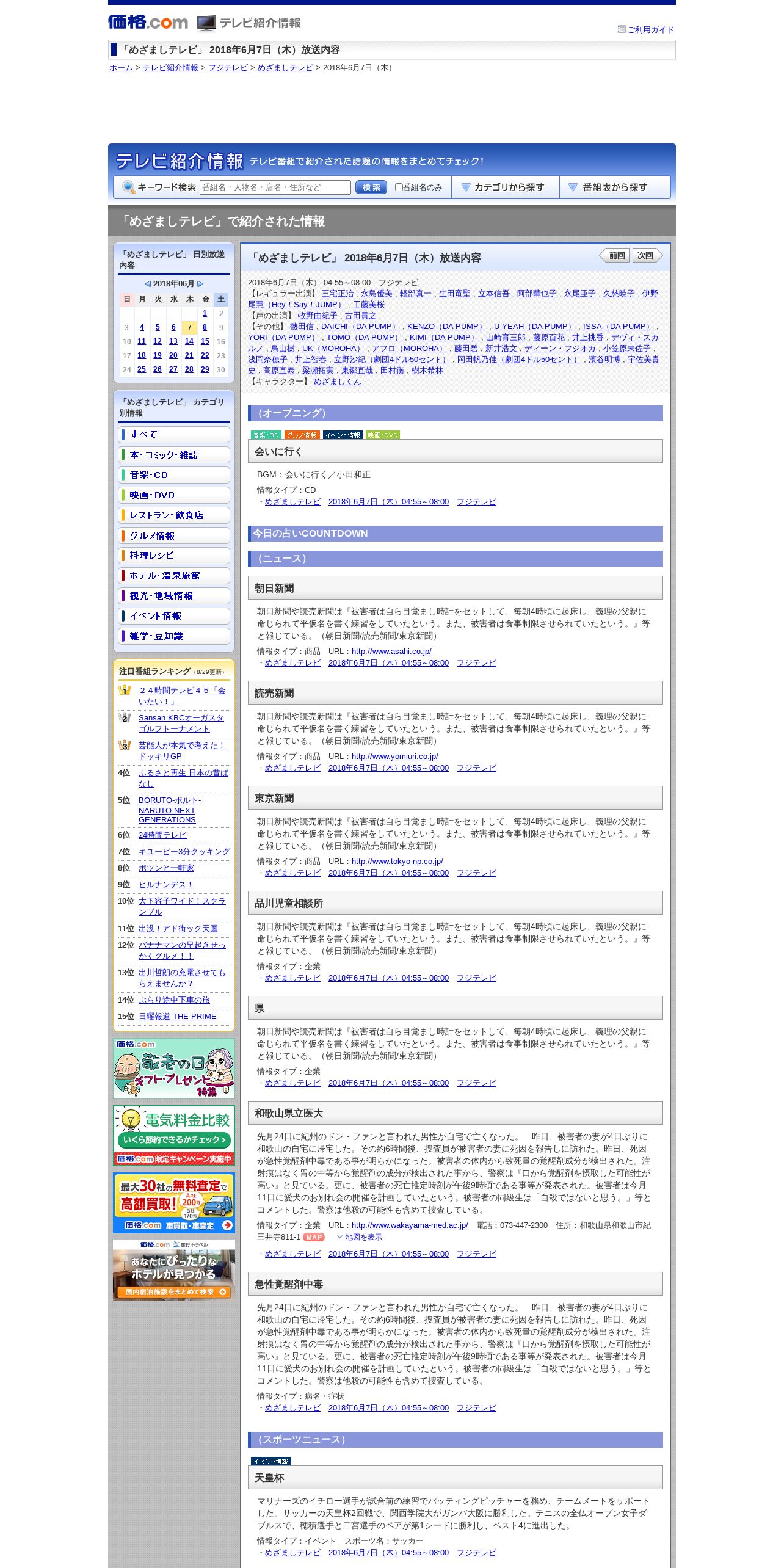Select the 音楽・CD category button

[x=174, y=474]
